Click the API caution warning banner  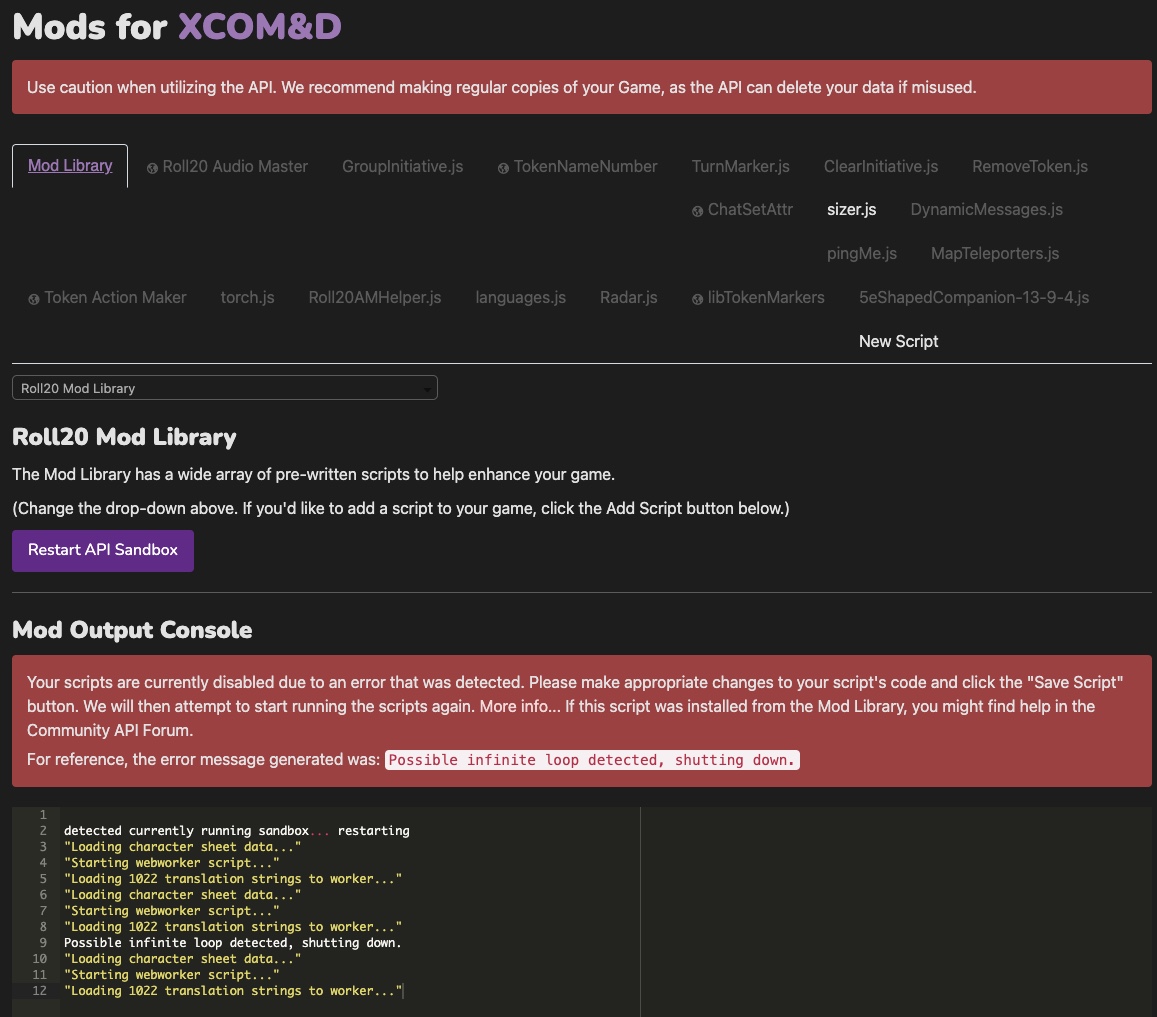click(x=581, y=87)
